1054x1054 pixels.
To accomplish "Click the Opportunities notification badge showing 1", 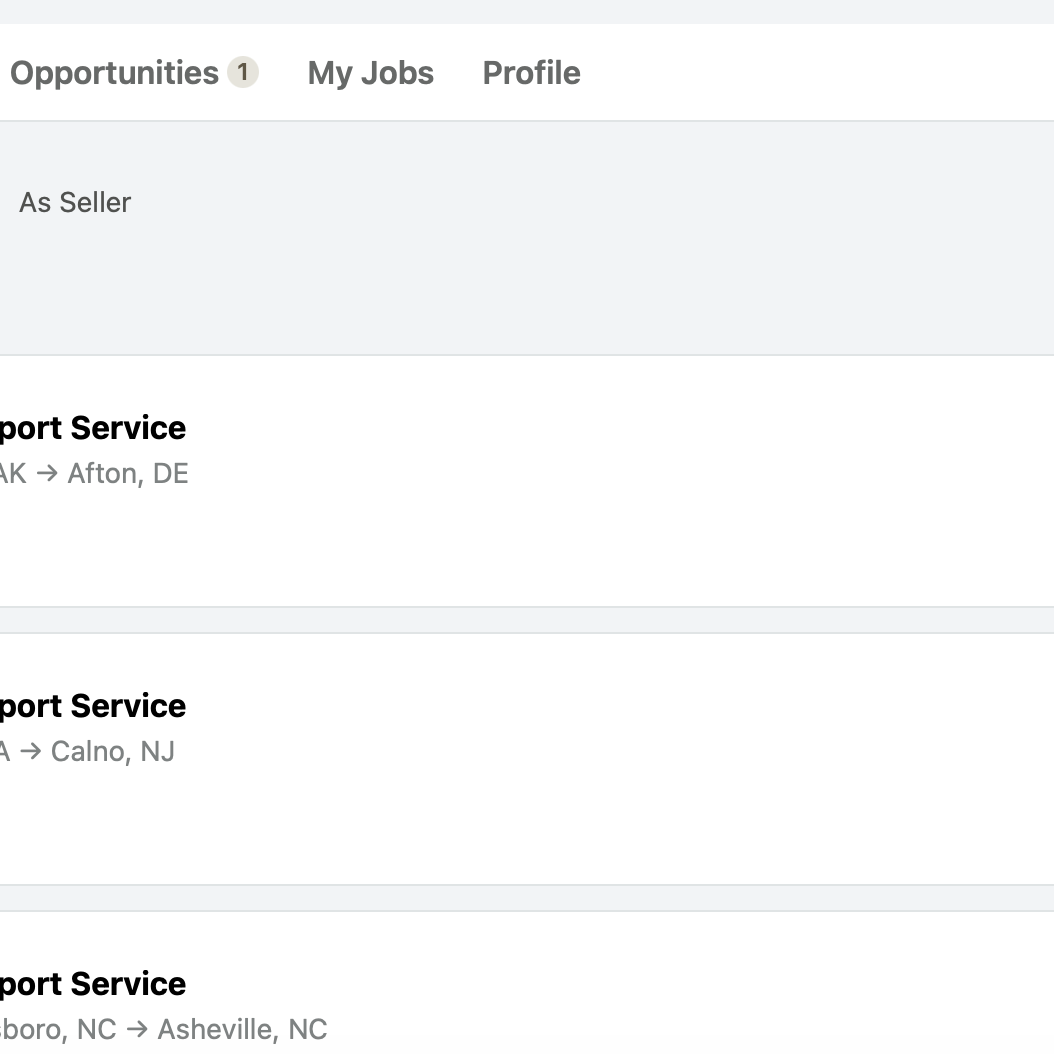I will (243, 72).
